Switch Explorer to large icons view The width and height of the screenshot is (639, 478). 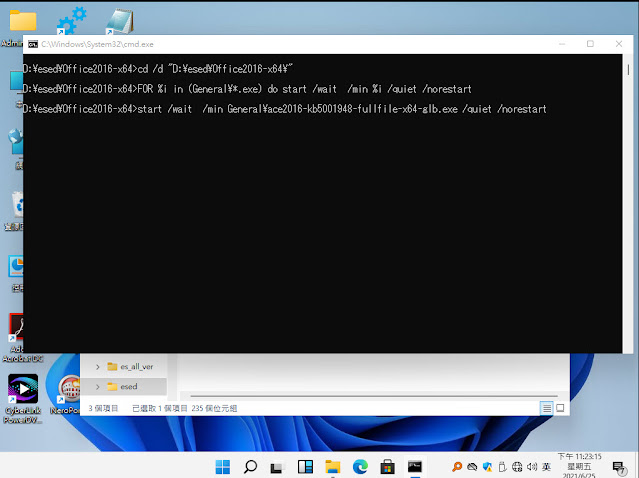pos(560,408)
